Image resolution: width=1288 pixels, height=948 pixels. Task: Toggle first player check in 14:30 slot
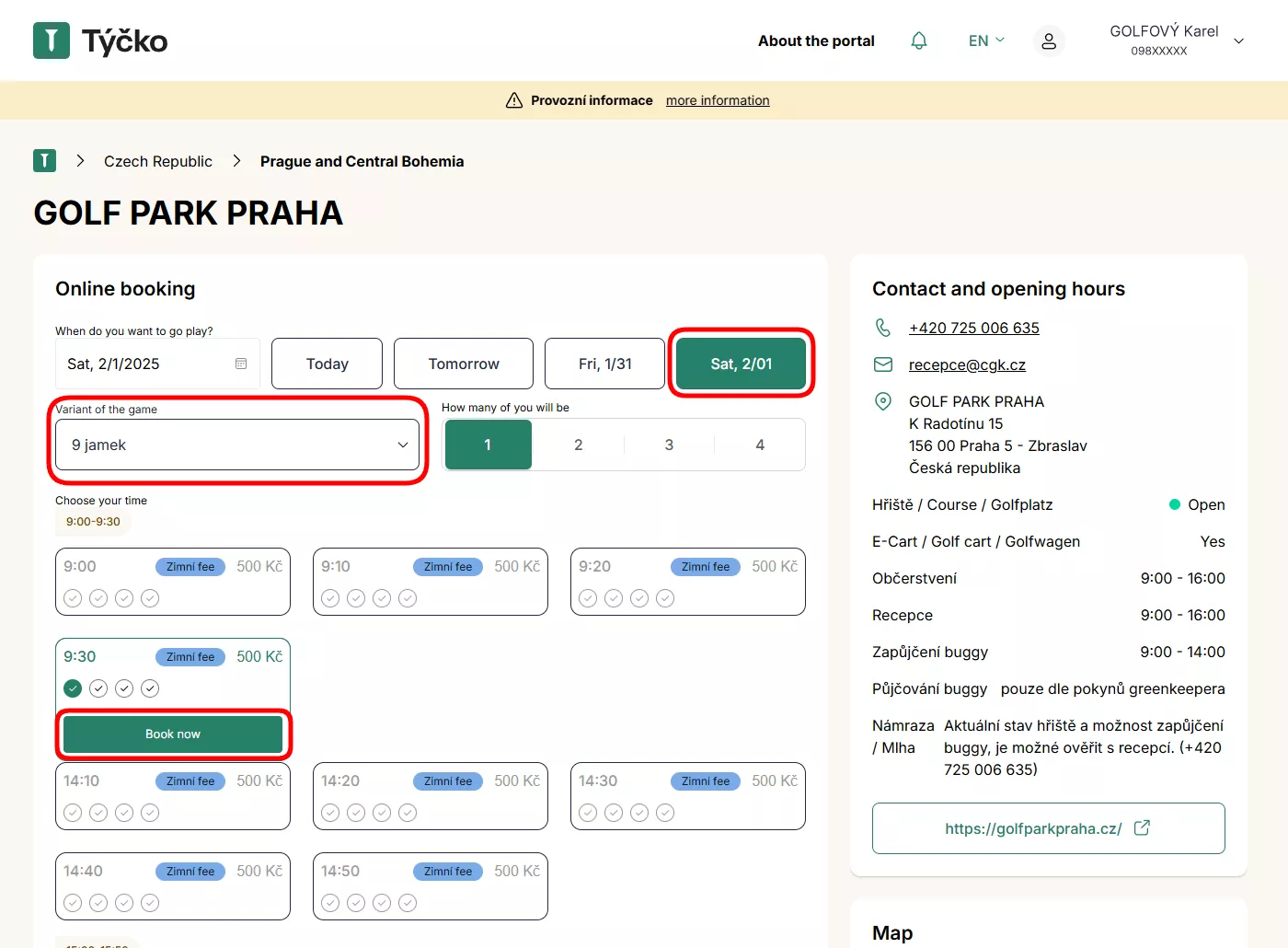(x=588, y=813)
